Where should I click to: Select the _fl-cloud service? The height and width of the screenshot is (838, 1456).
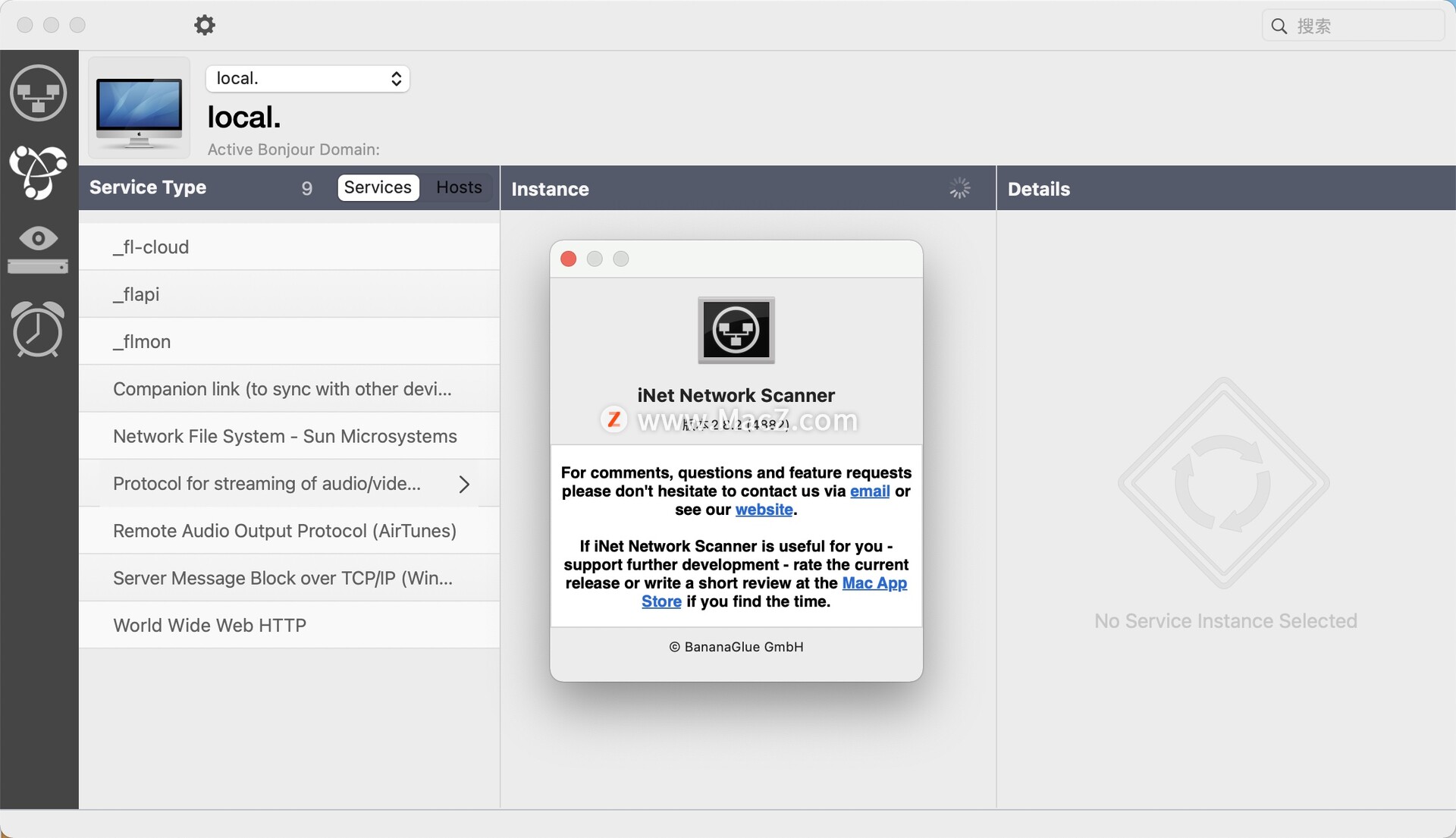pyautogui.click(x=289, y=247)
